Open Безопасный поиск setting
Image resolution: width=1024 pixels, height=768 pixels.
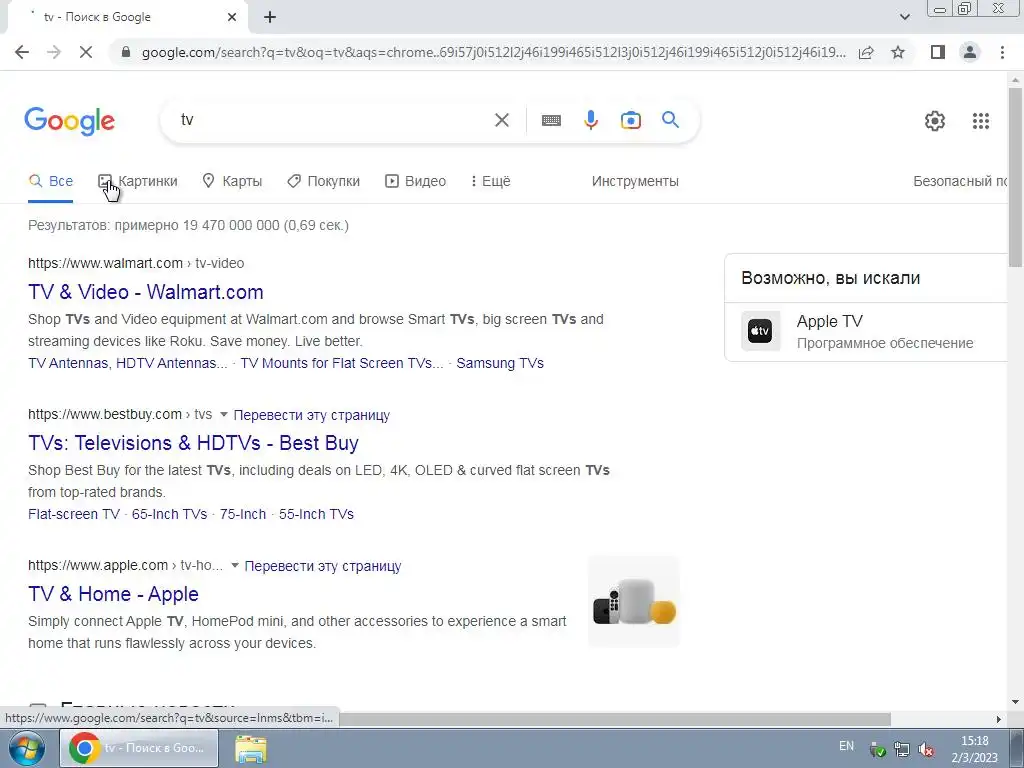tap(960, 182)
